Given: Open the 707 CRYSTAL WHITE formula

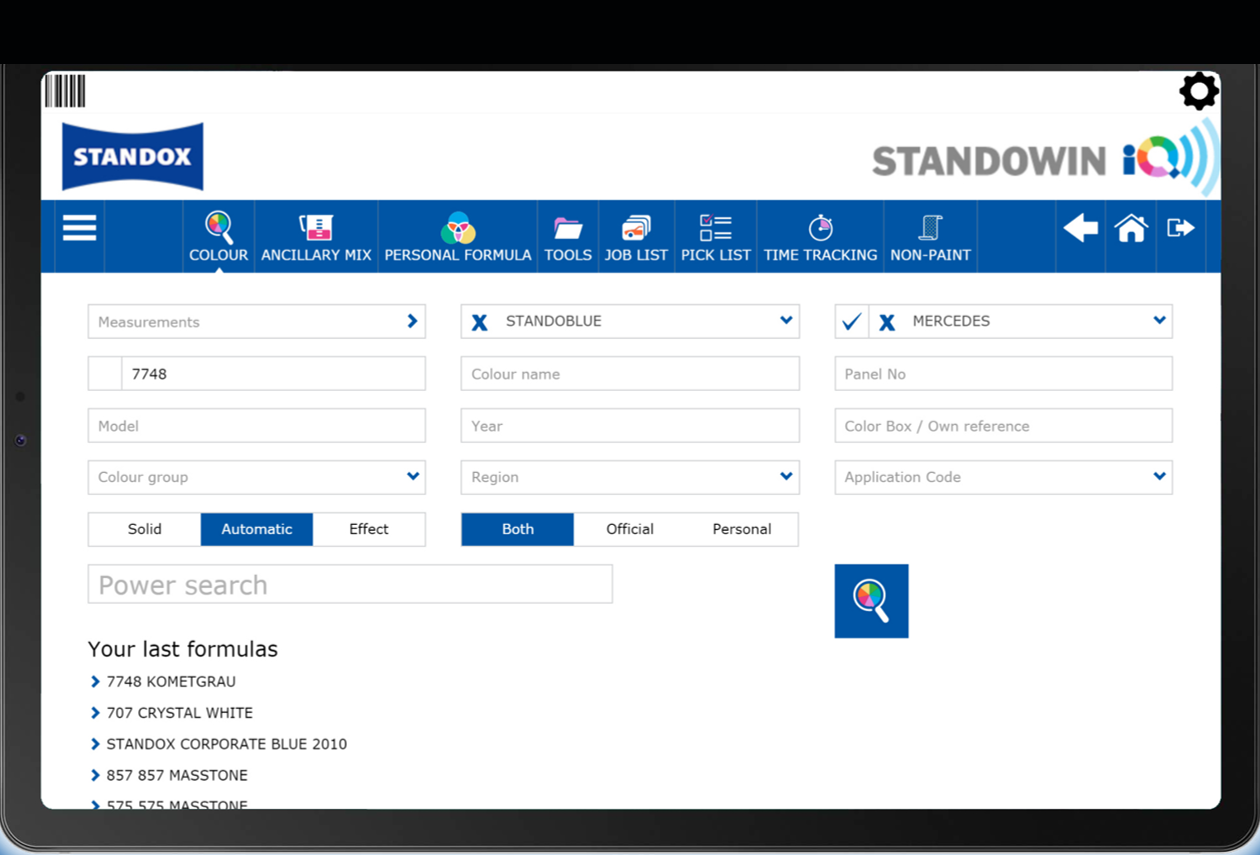Looking at the screenshot, I should 180,713.
